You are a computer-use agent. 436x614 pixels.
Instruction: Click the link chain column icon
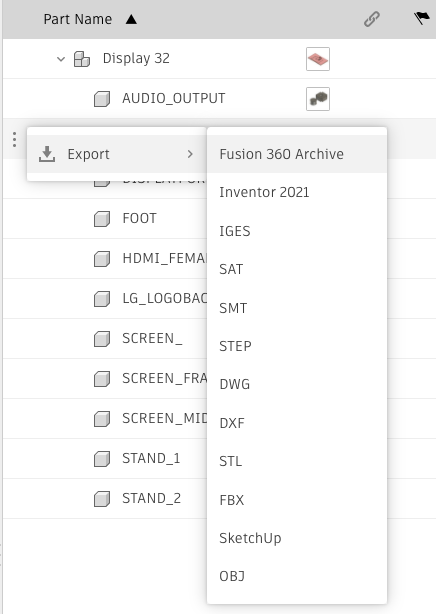[371, 19]
